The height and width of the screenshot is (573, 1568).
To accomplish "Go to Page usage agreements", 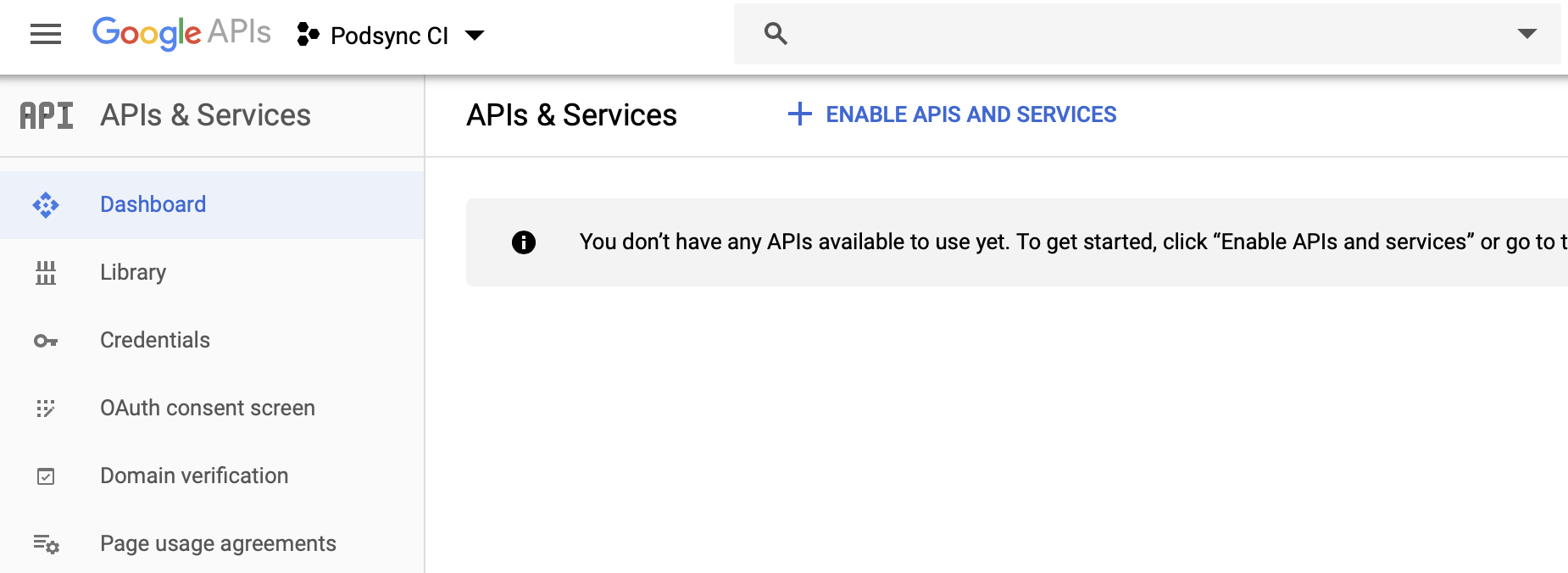I will click(218, 543).
